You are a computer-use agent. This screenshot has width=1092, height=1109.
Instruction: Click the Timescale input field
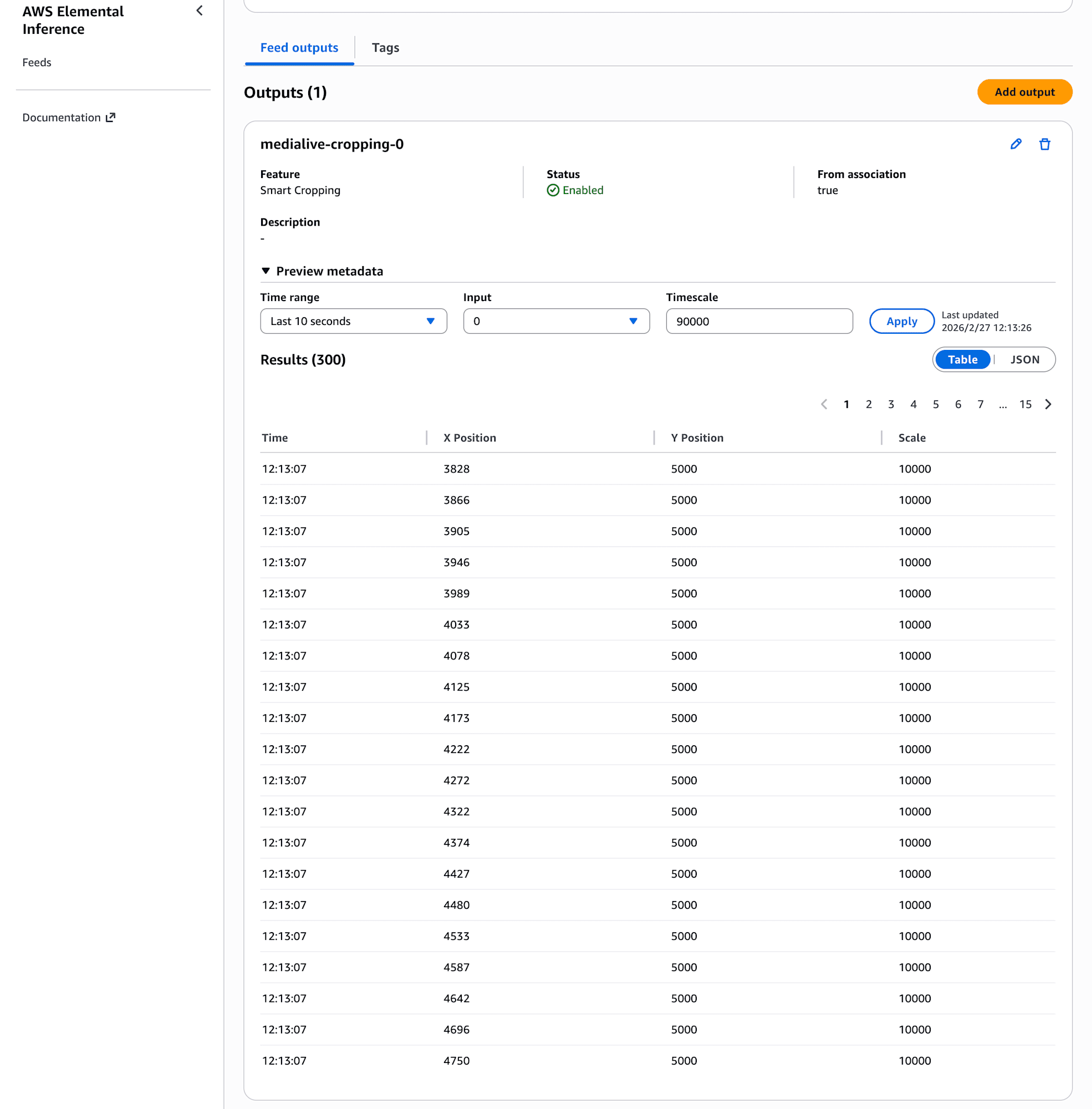click(x=759, y=321)
